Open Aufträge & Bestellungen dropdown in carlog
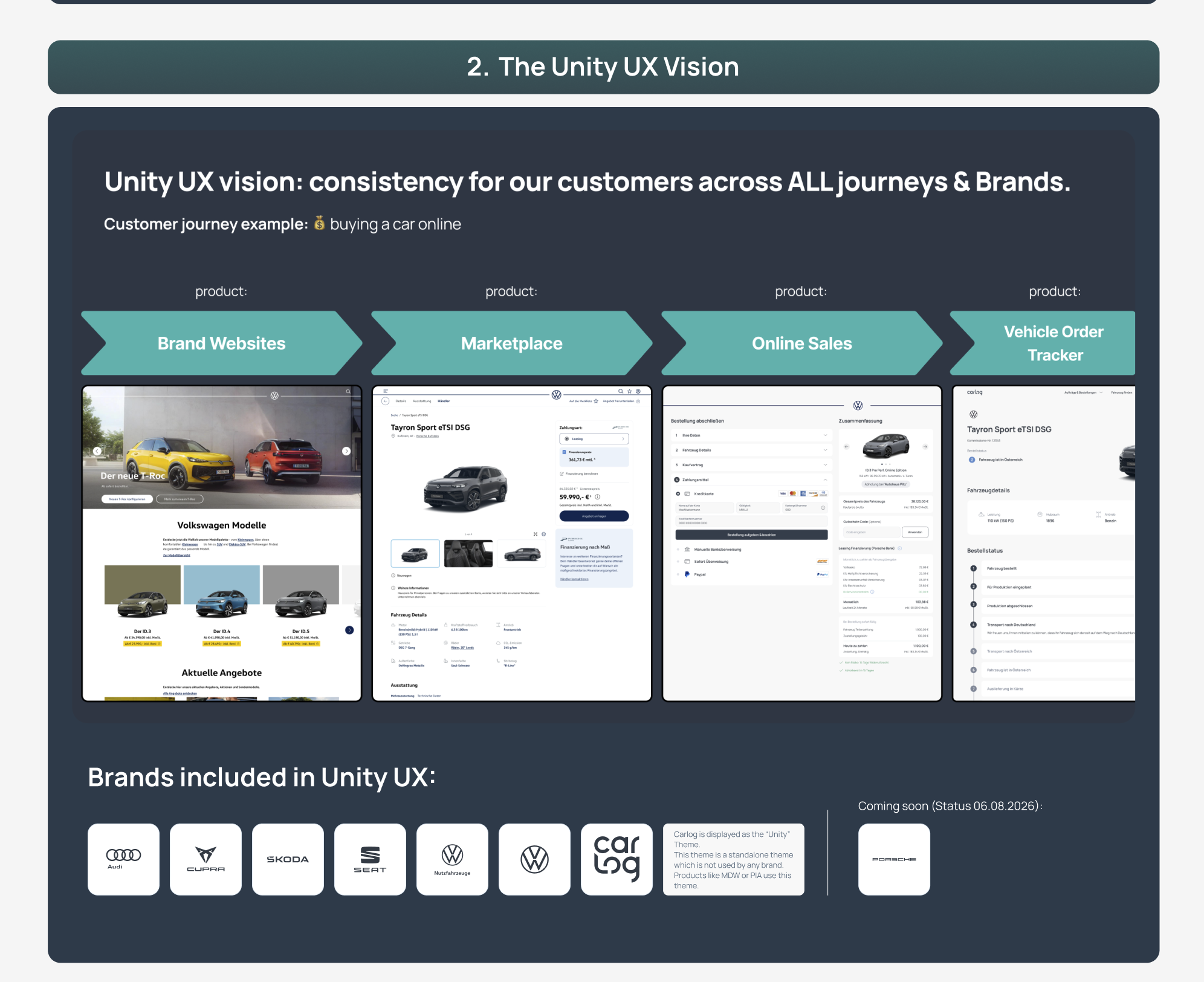 pos(1084,392)
